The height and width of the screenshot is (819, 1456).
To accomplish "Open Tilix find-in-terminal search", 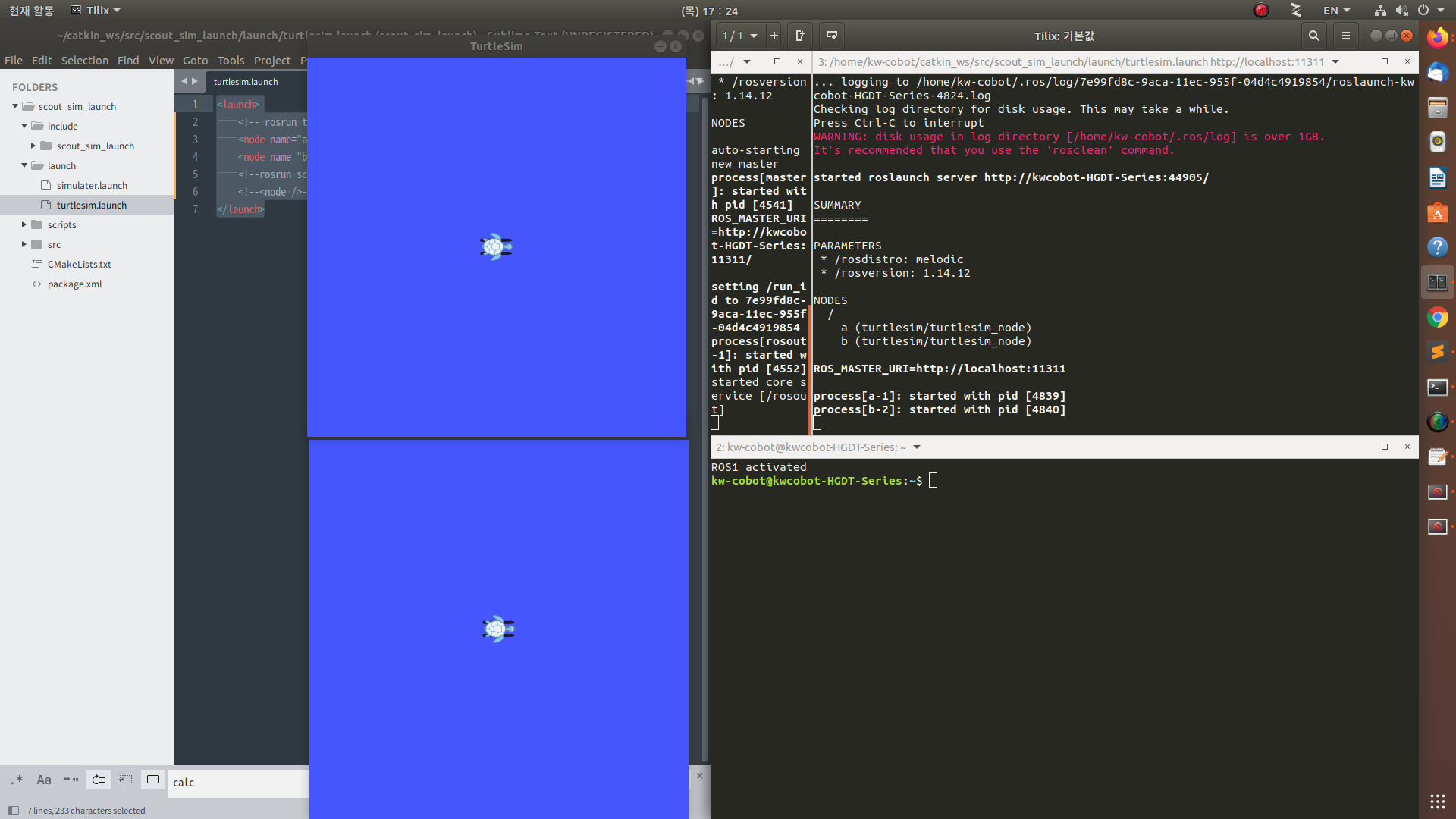I will click(x=1313, y=36).
